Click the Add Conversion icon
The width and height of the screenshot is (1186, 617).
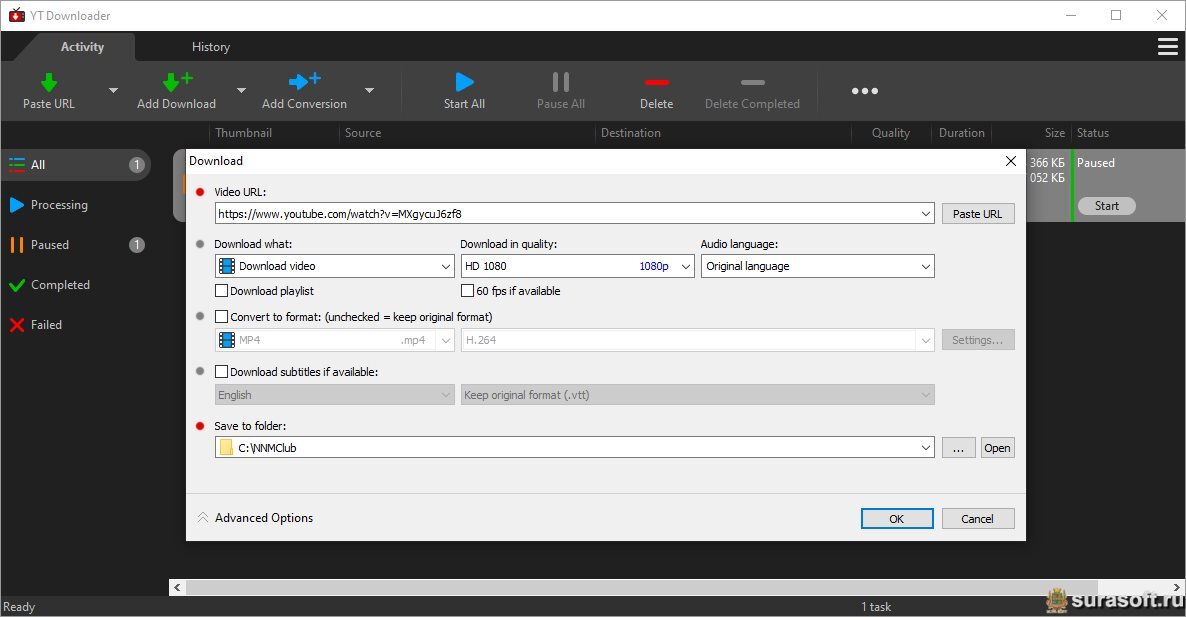tap(304, 82)
